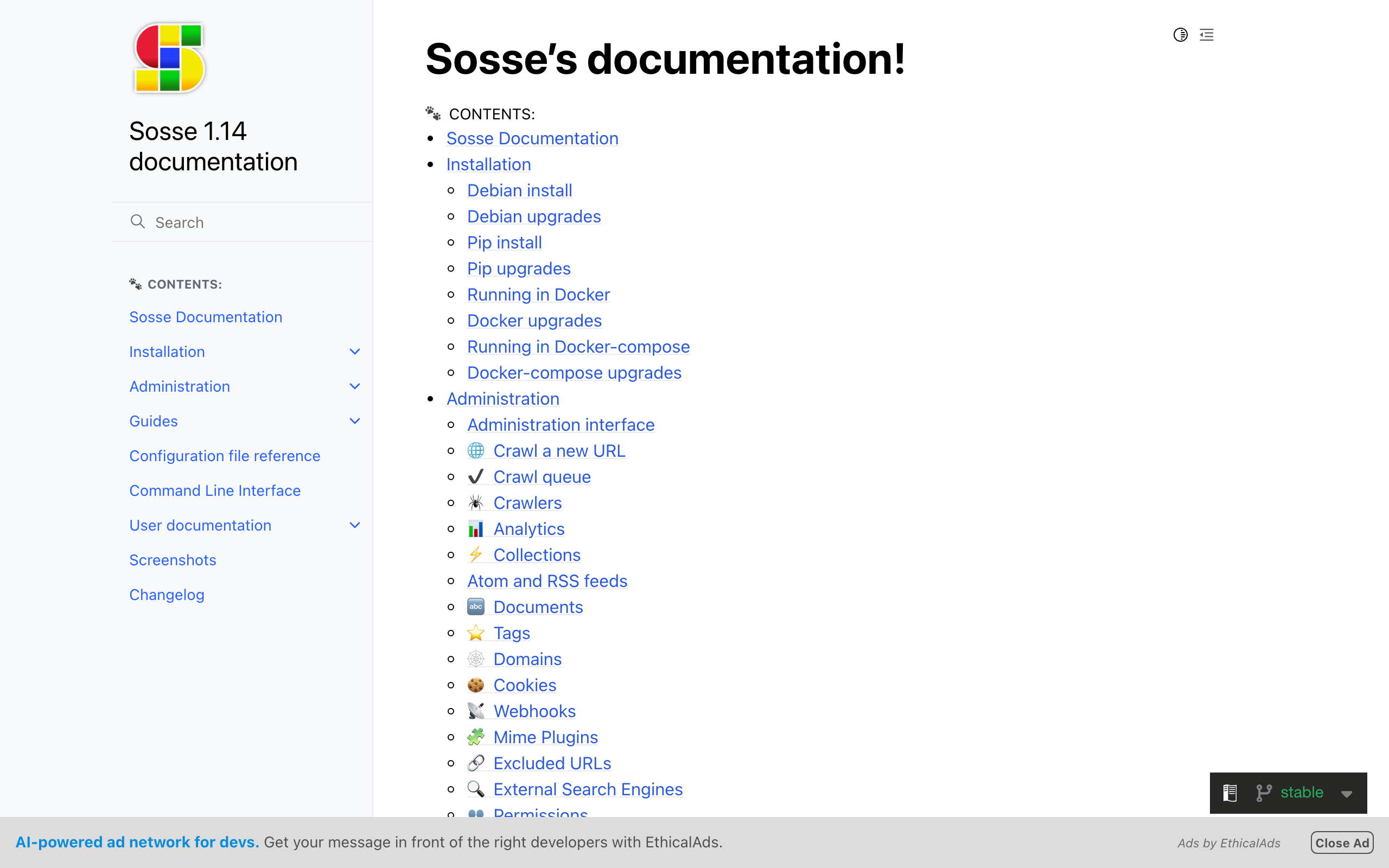This screenshot has height=868, width=1389.
Task: Click the Read the Docs book icon
Action: [x=1229, y=793]
